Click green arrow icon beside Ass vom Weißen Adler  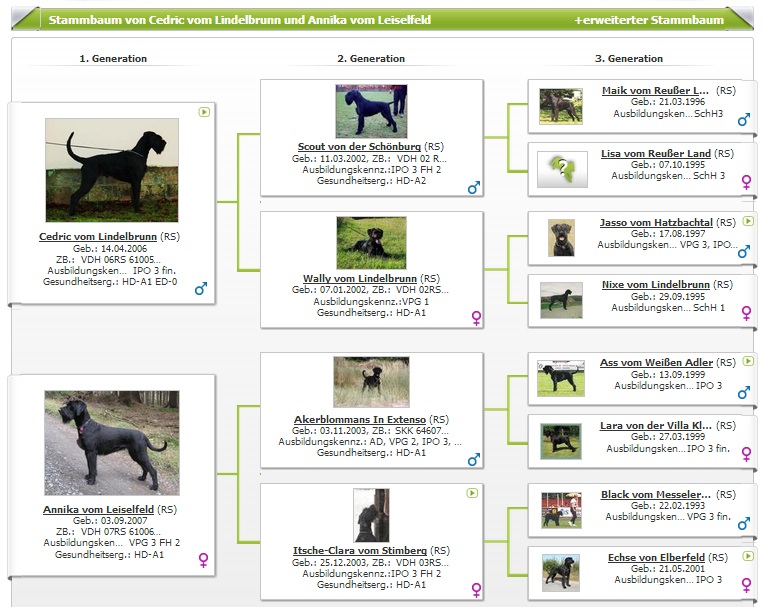click(x=747, y=361)
